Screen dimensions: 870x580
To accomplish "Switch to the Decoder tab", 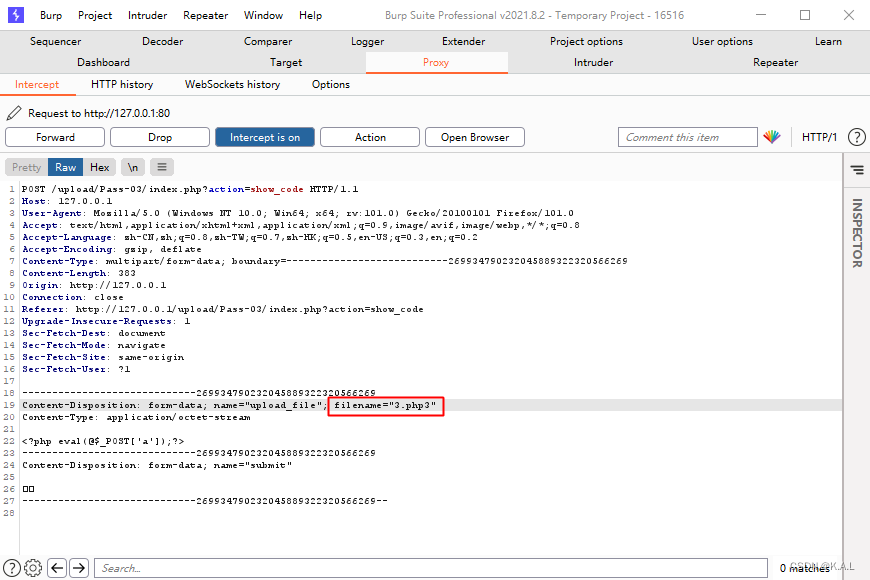I will tap(162, 41).
